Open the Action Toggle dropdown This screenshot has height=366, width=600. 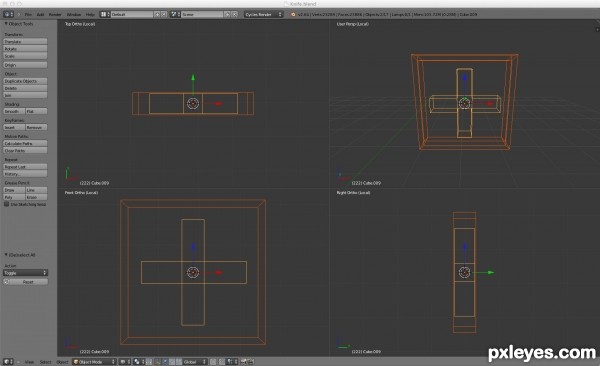pyautogui.click(x=25, y=273)
